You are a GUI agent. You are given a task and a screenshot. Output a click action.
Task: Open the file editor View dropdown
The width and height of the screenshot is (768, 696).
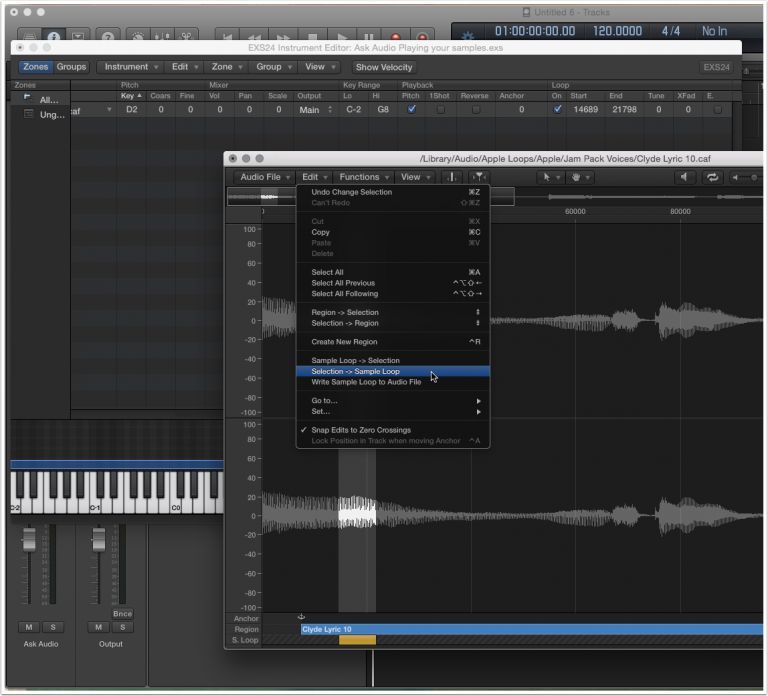point(415,177)
